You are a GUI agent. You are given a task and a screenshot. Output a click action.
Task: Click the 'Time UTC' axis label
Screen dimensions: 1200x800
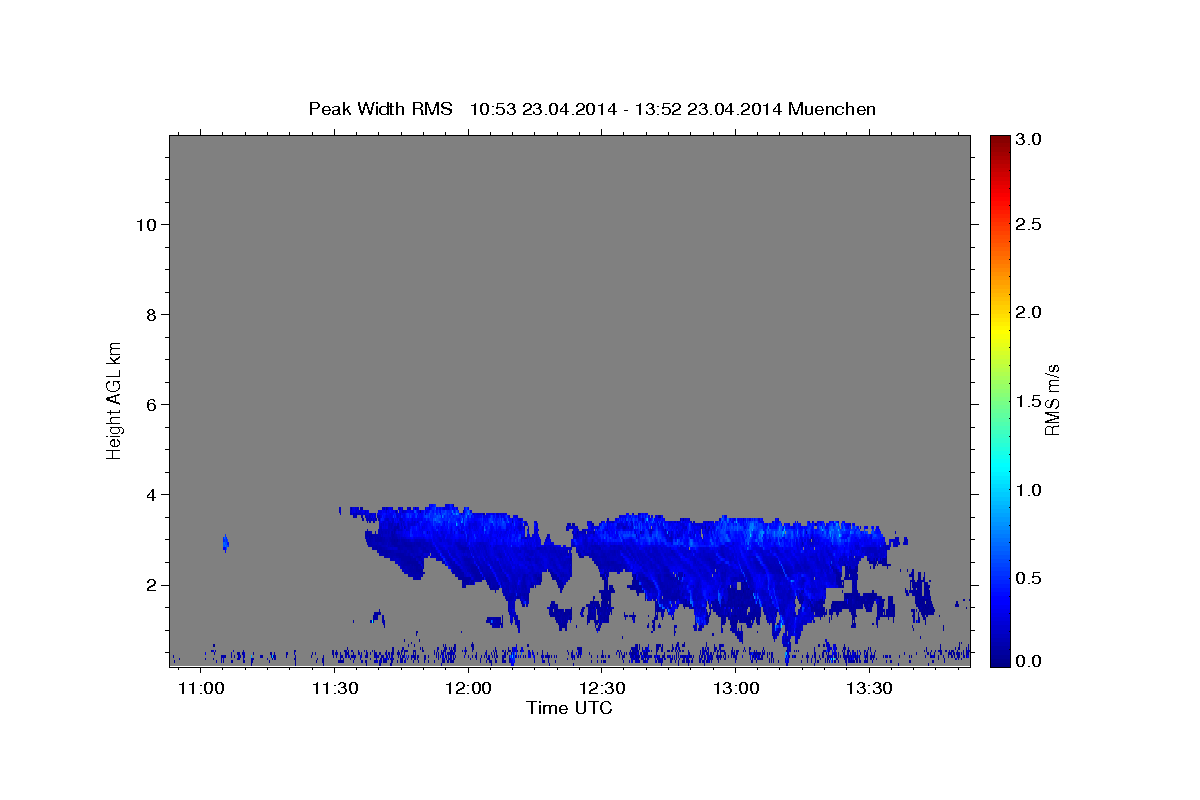pyautogui.click(x=569, y=708)
